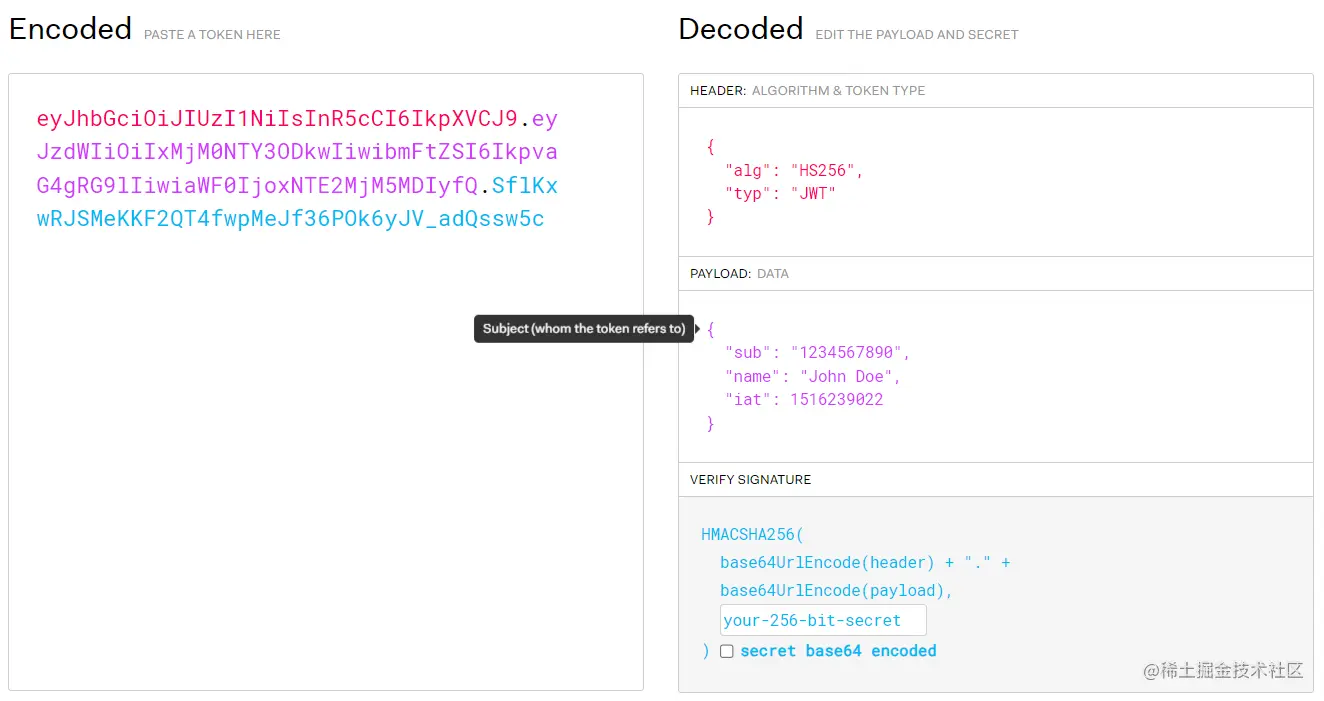Click the blue signature token line wRJSMeKKF2QT4fwpMeJf36POk6yJV_adQssw5c
The image size is (1324, 701).
tap(290, 219)
